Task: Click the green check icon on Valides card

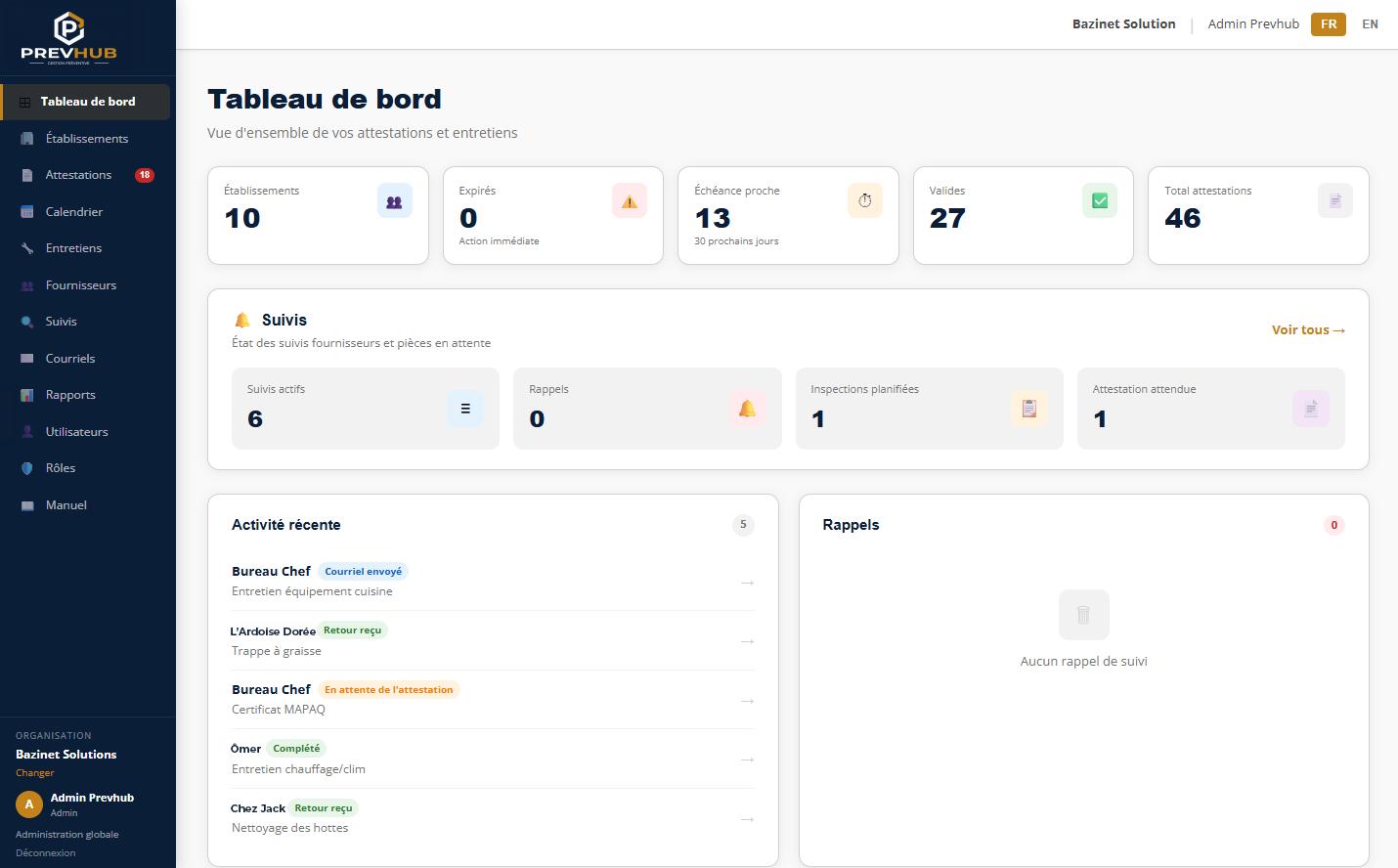Action: point(1100,201)
